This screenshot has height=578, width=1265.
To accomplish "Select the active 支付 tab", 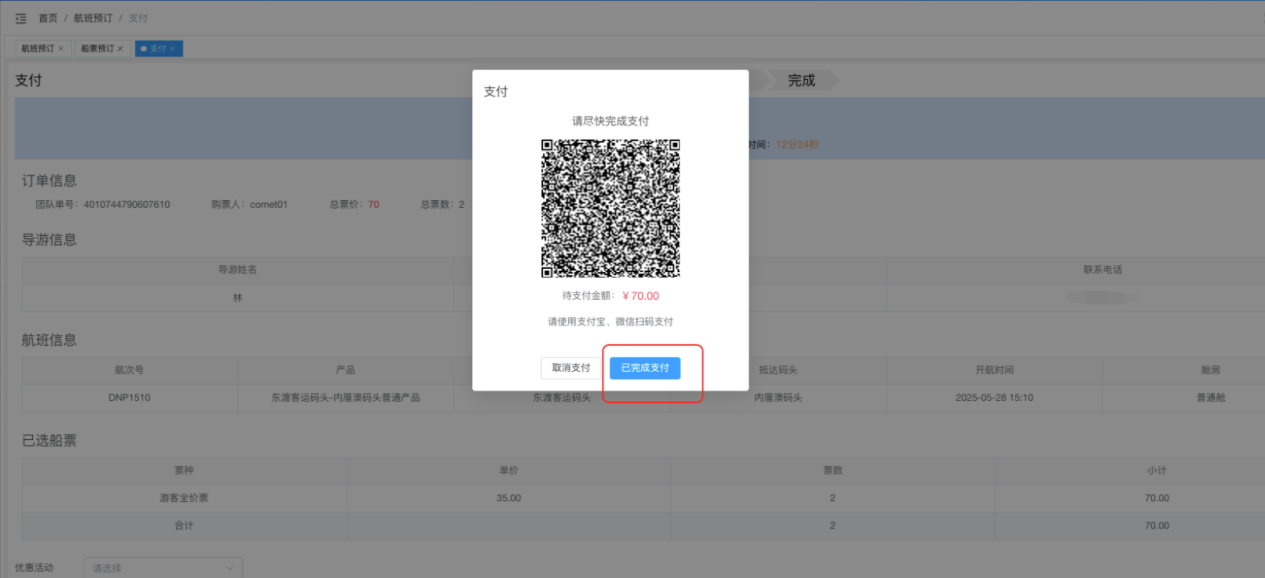I will 158,48.
